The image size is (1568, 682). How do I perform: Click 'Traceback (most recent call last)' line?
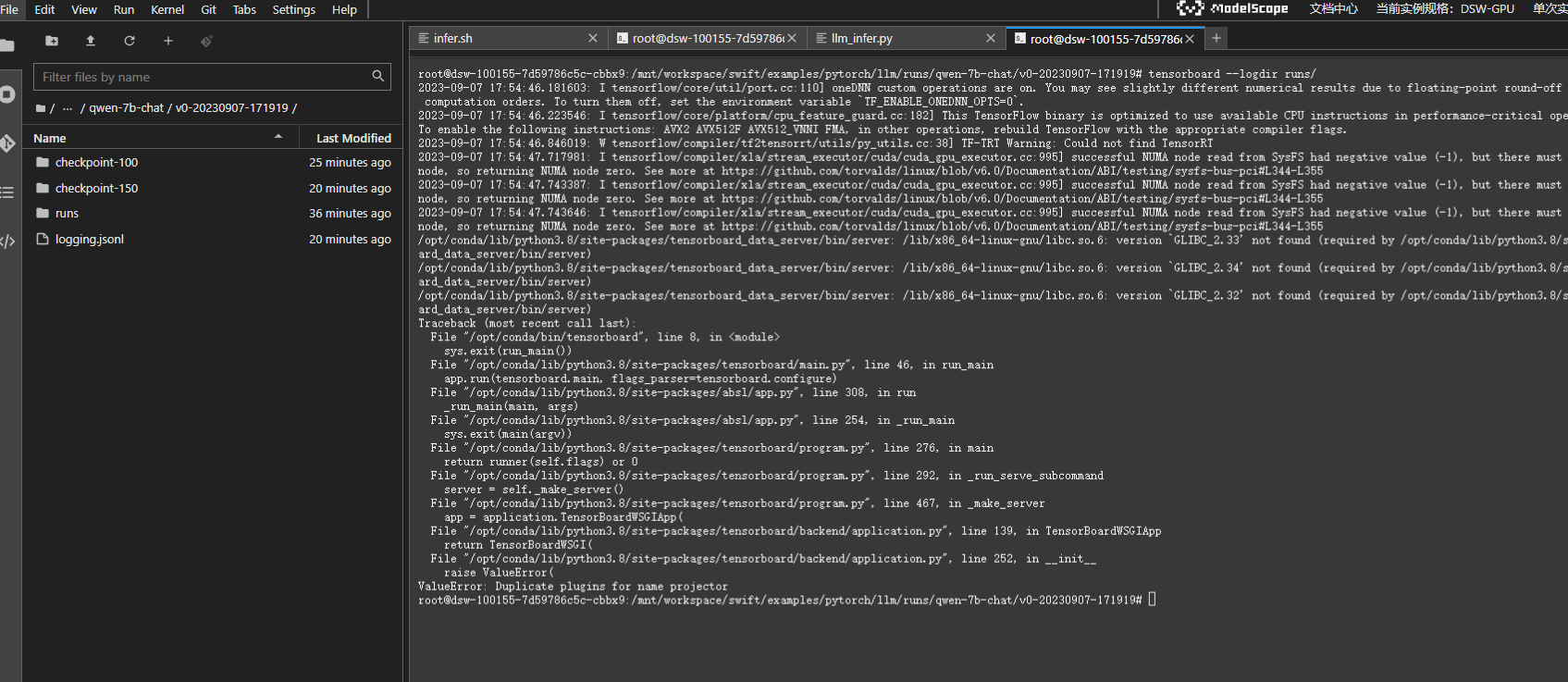click(526, 323)
